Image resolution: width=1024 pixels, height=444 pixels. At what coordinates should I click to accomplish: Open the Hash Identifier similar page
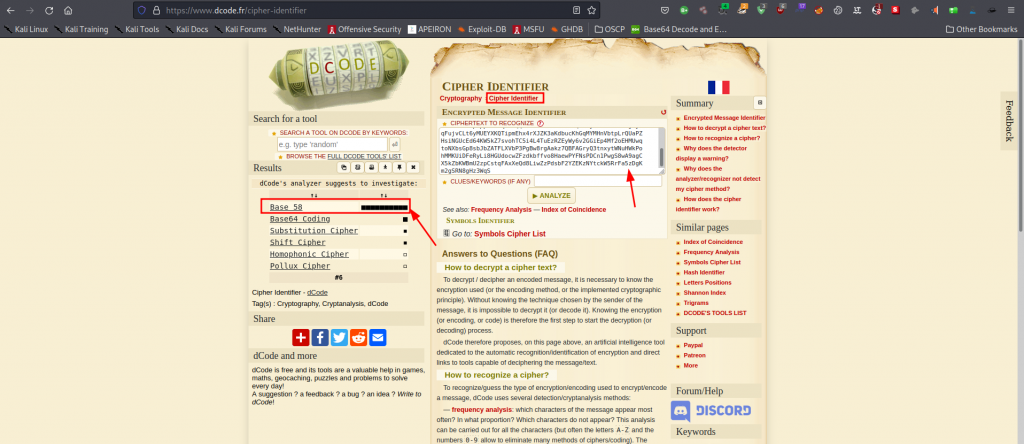704,272
